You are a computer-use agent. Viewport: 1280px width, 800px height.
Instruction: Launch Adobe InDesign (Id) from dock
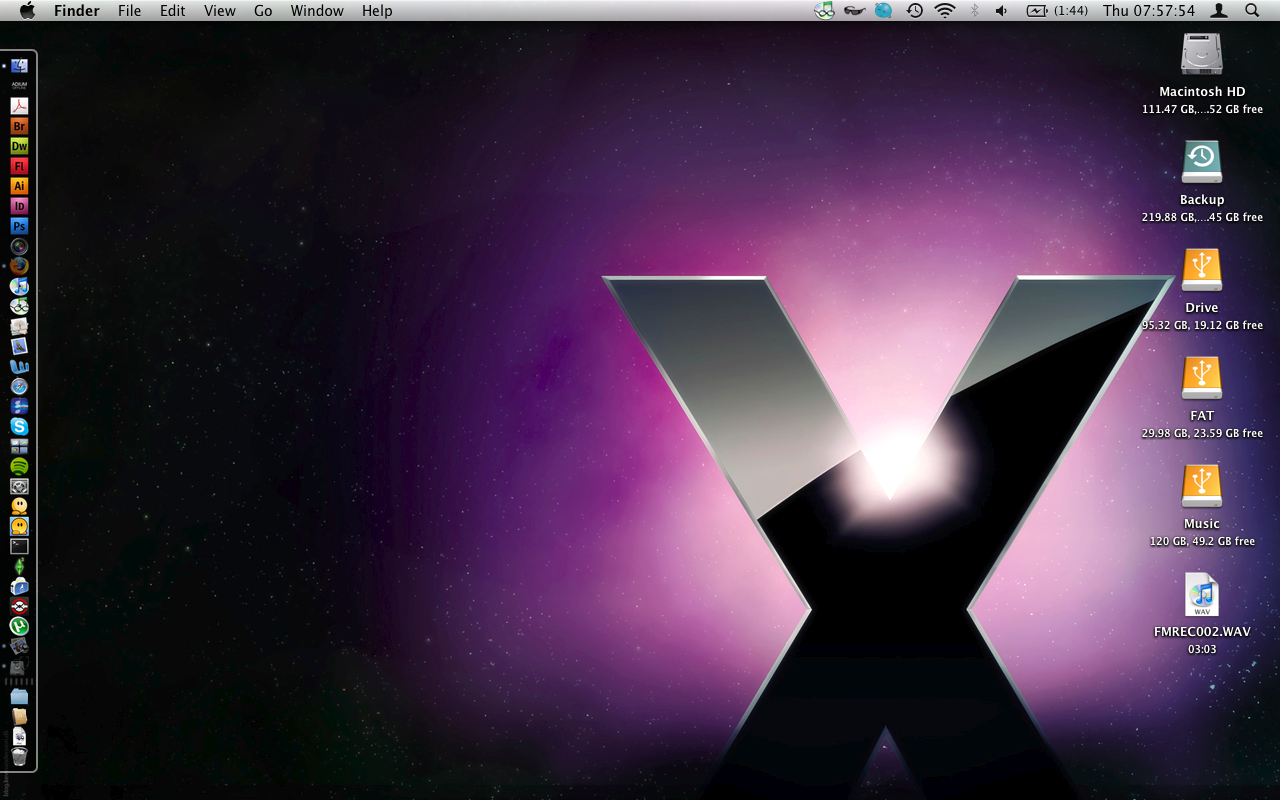coord(19,206)
